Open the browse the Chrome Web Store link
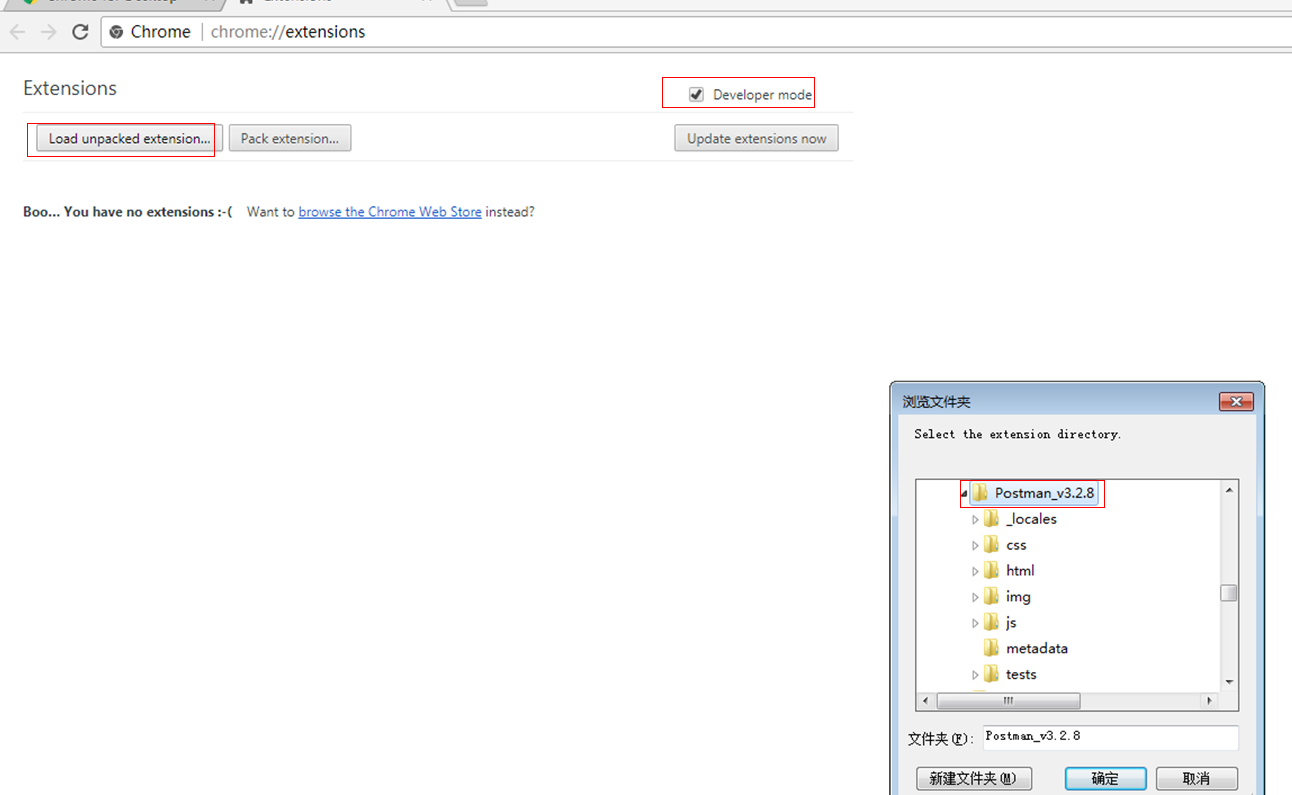The image size is (1292, 795). point(390,212)
